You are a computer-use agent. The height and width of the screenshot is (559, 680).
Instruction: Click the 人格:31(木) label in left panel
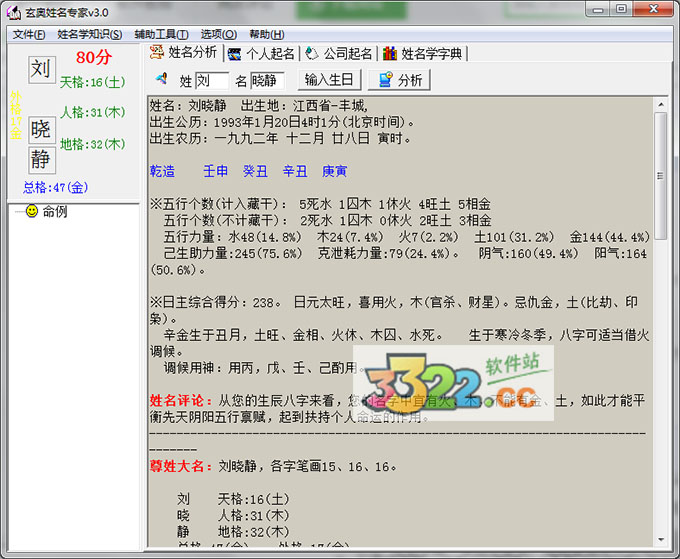pos(92,112)
